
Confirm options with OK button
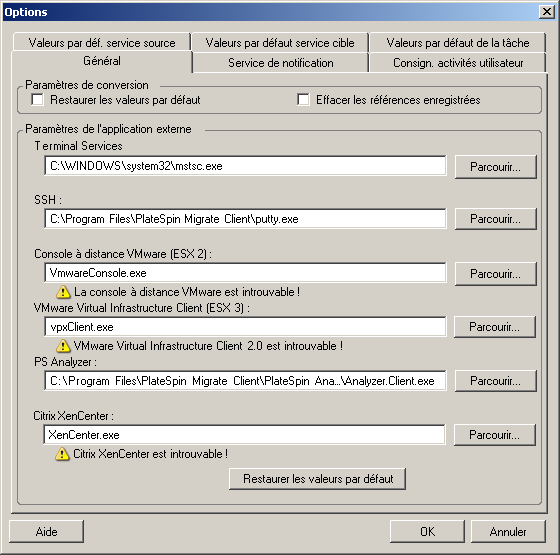[427, 531]
